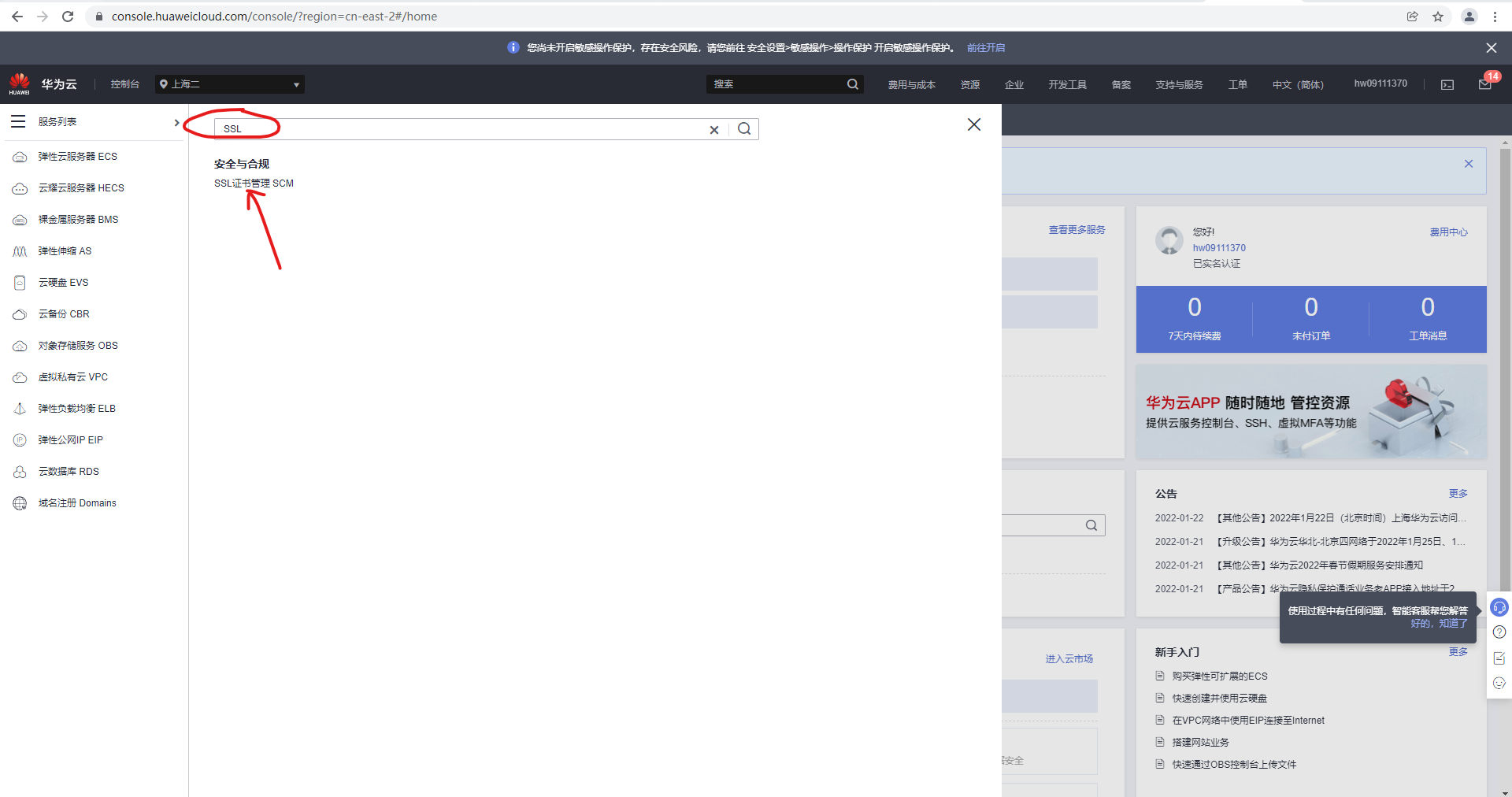Screen dimensions: 1512x797
Task: Click the 前往开启 link in banner
Action: 985,48
